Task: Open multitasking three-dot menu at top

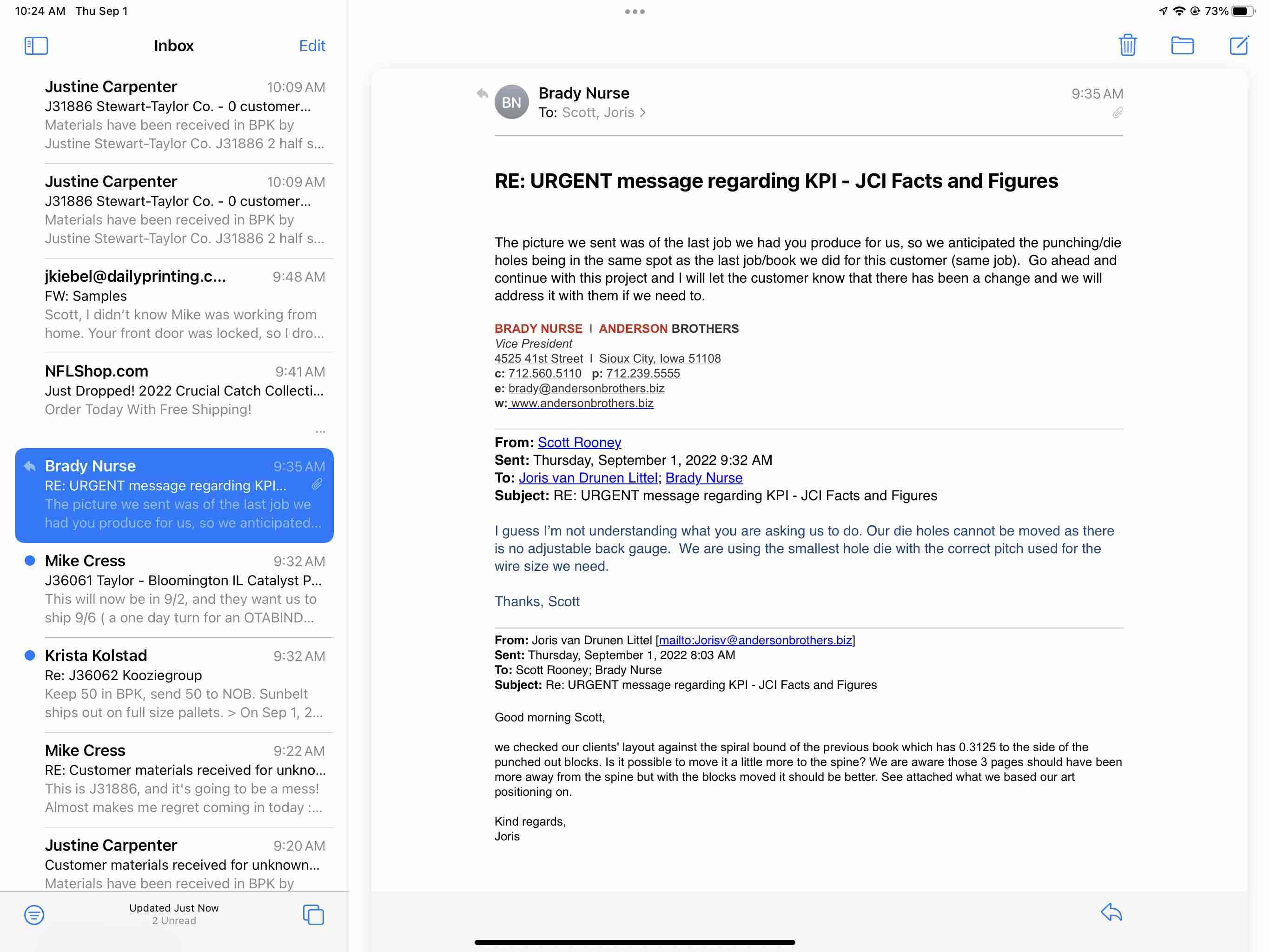Action: tap(635, 12)
